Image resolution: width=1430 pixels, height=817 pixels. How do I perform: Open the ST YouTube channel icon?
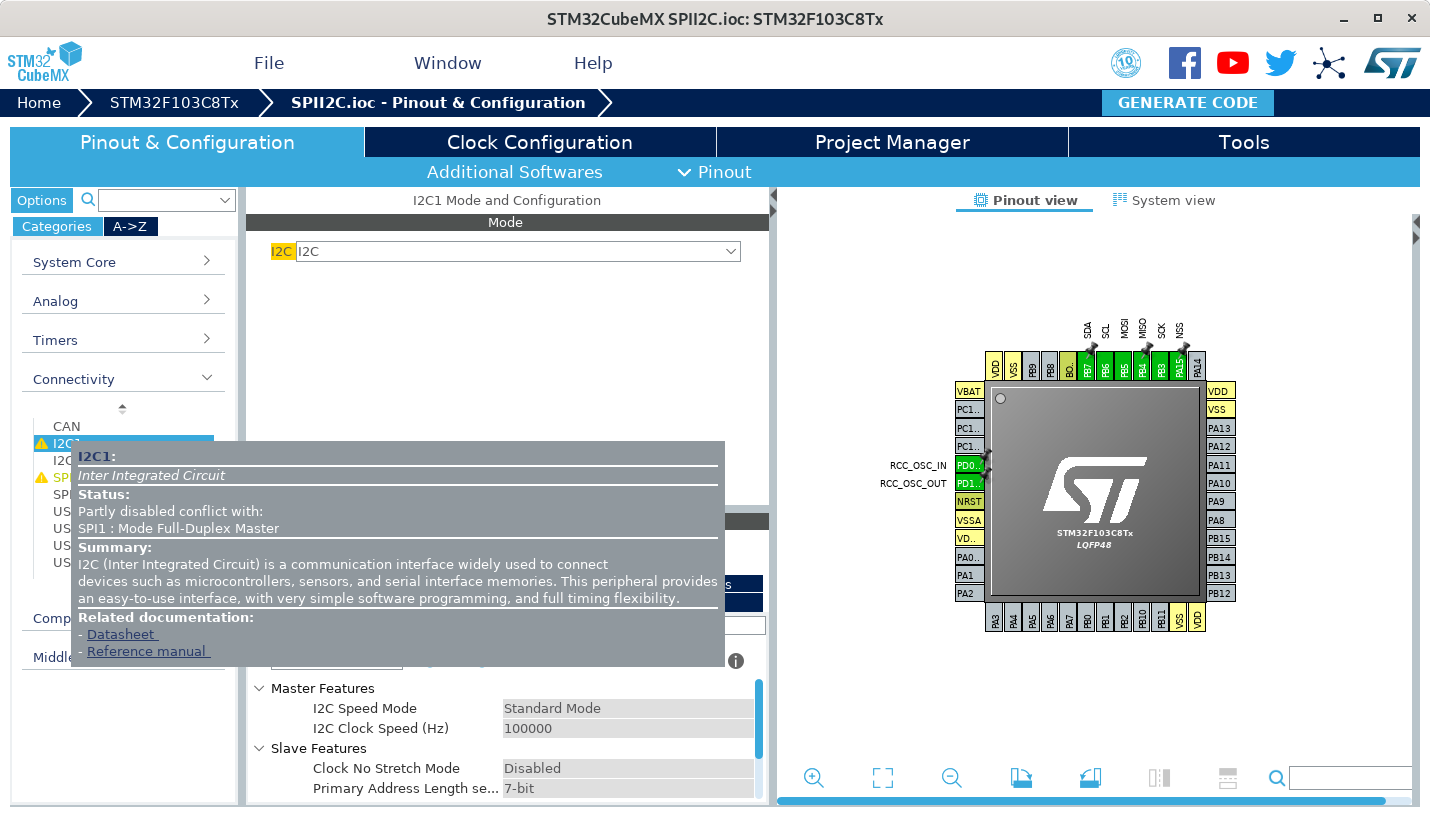coord(1233,63)
